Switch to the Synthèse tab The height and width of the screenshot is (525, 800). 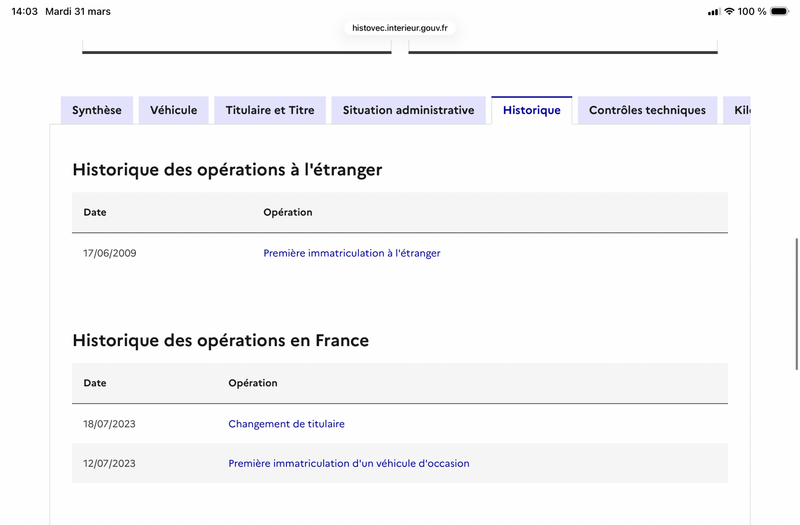97,110
